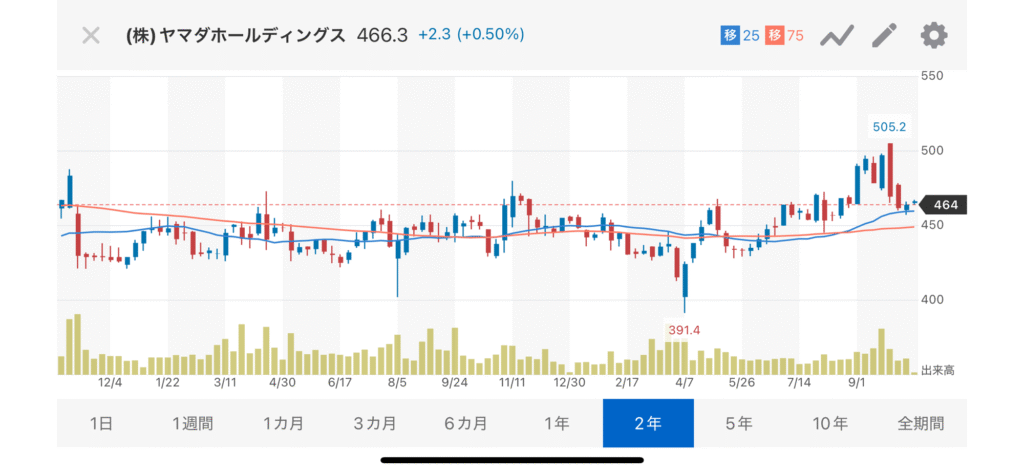Show the 1年 chart period
1024x473 pixels.
click(556, 423)
